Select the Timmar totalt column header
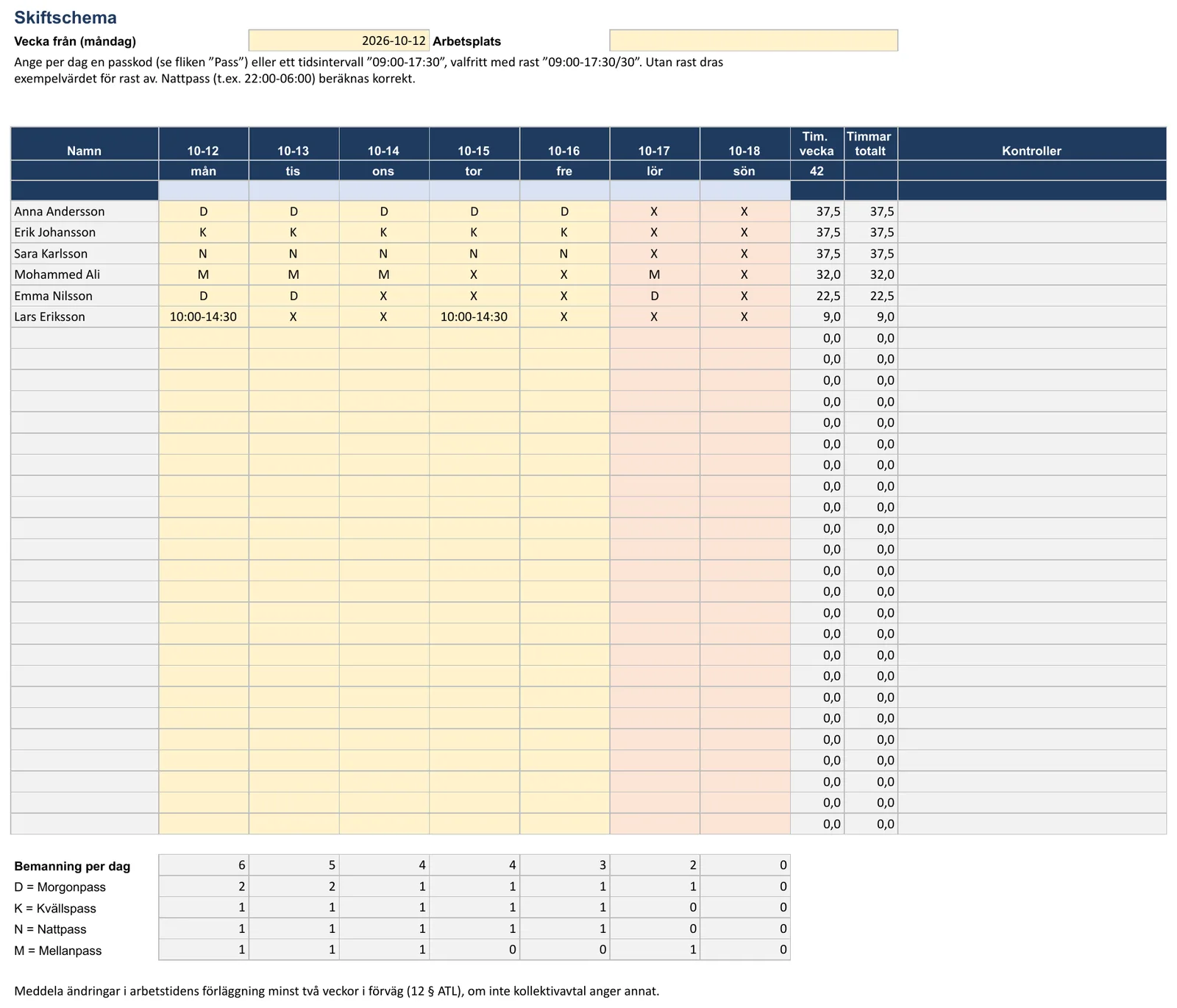Screen dimensions: 1177x1008 (x=871, y=143)
